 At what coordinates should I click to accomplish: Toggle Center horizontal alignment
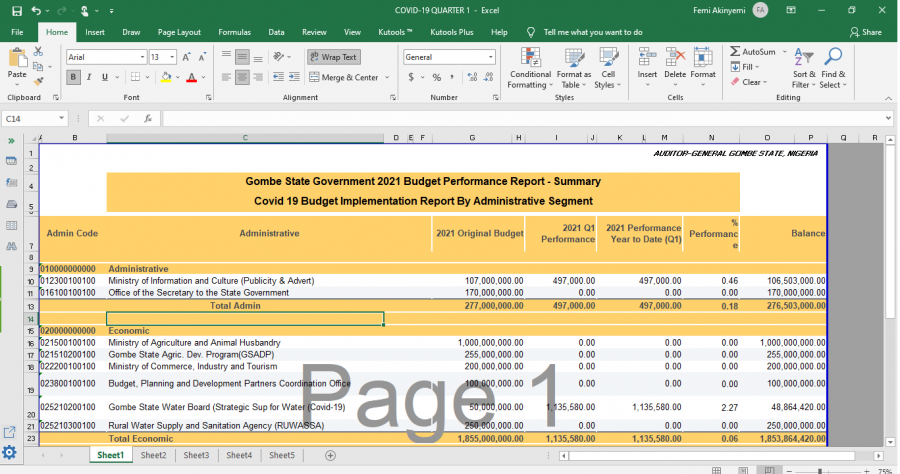tap(242, 77)
